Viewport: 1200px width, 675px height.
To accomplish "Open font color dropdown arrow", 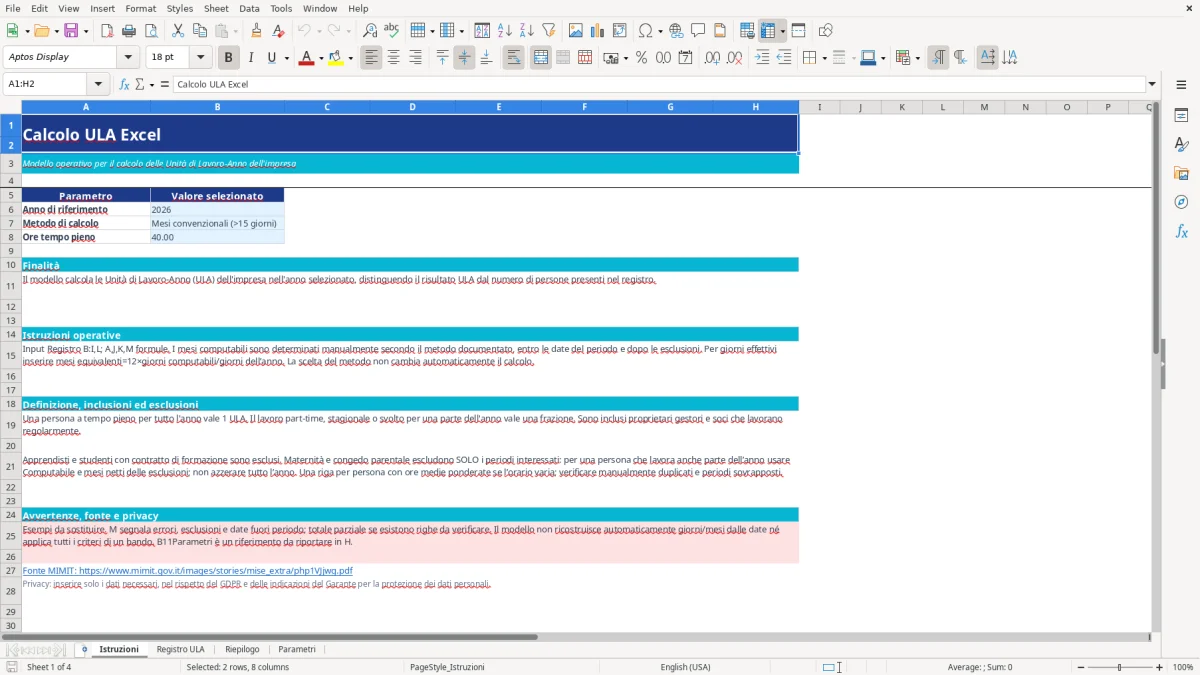I will [320, 58].
